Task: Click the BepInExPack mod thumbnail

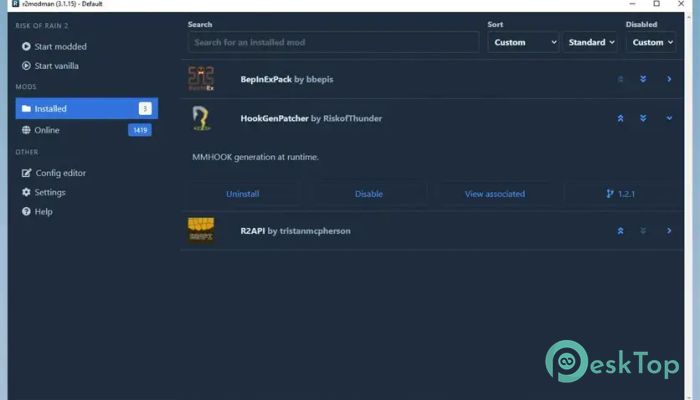Action: pyautogui.click(x=201, y=79)
